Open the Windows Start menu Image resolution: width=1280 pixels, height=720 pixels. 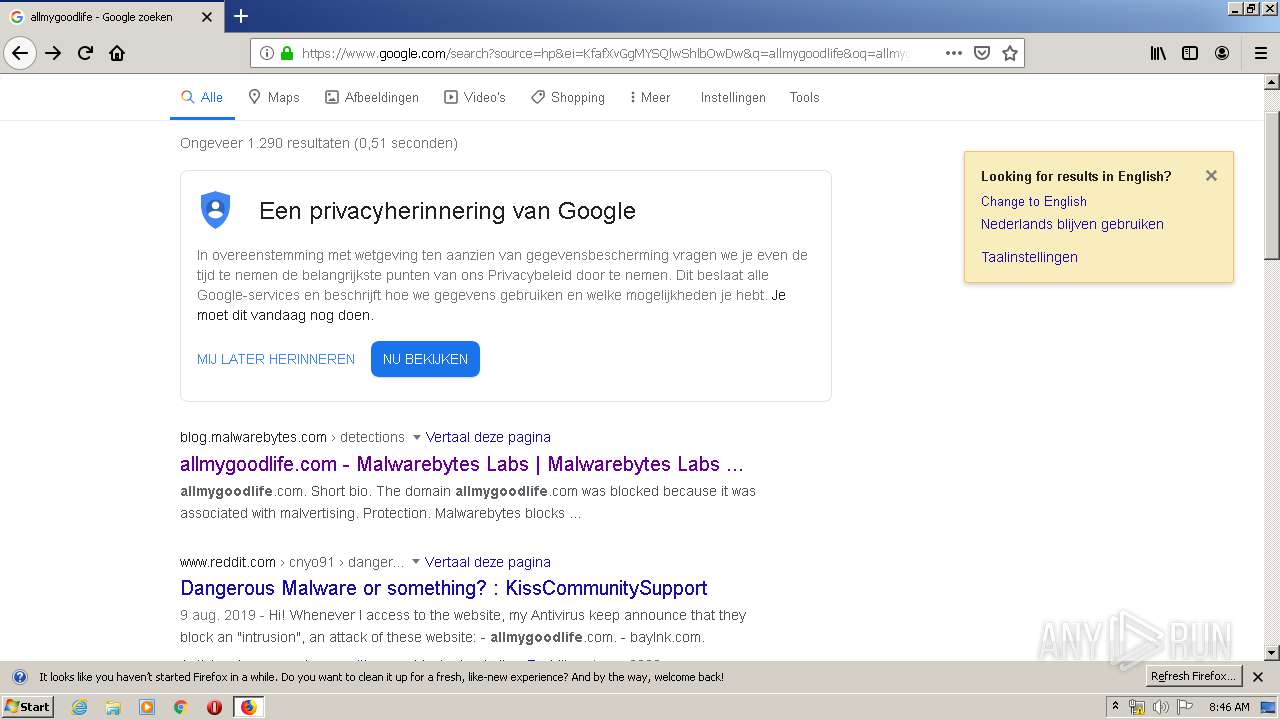[x=28, y=707]
